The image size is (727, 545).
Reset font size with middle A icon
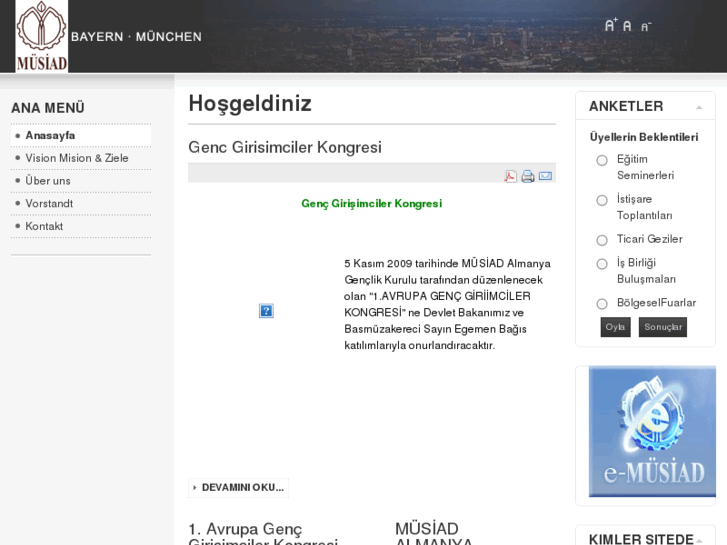pos(627,26)
